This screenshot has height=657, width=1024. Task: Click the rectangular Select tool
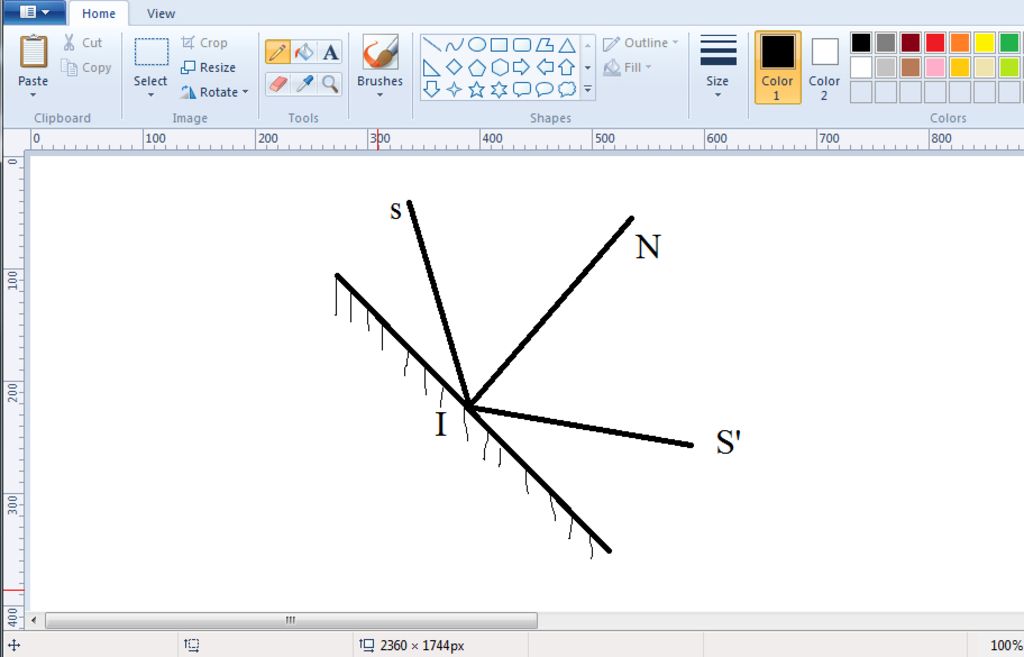pyautogui.click(x=151, y=52)
